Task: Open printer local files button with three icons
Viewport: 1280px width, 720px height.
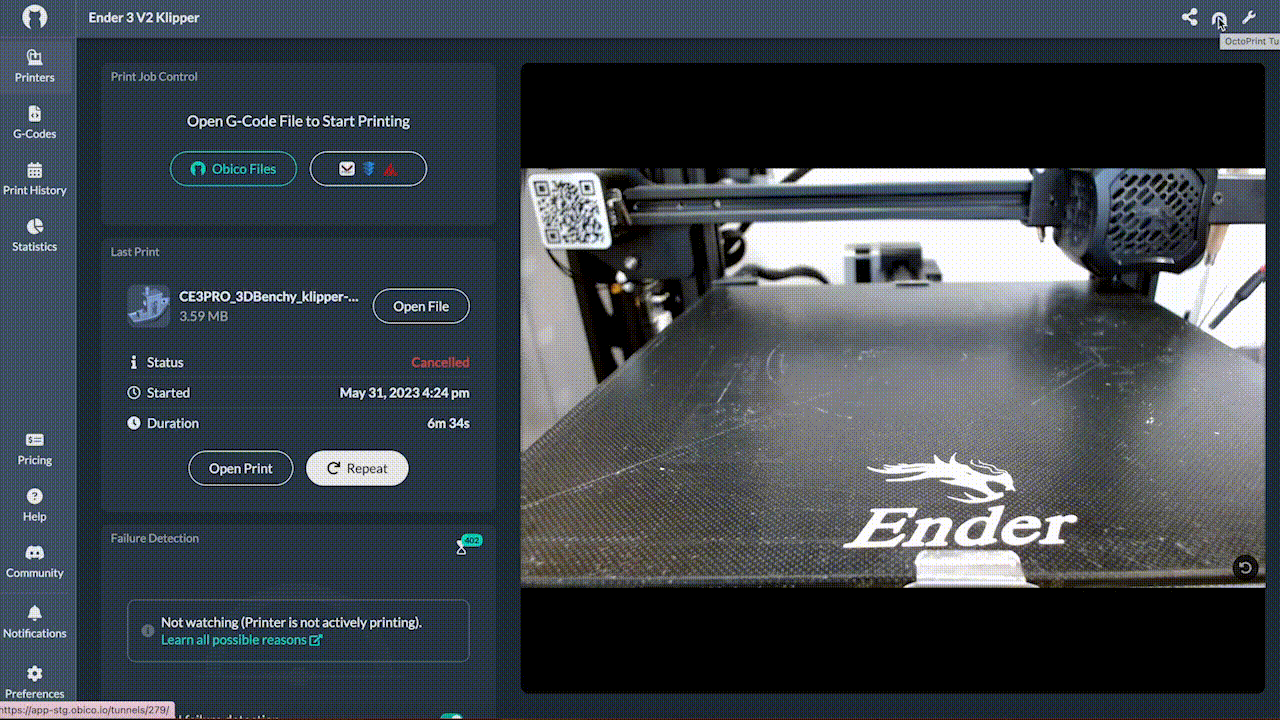Action: click(x=368, y=169)
